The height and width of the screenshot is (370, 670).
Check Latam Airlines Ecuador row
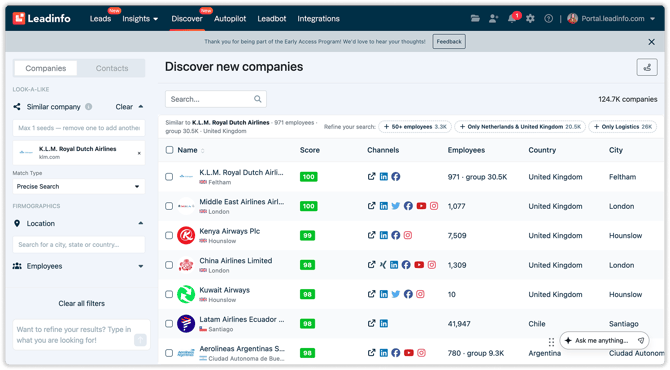coord(169,323)
